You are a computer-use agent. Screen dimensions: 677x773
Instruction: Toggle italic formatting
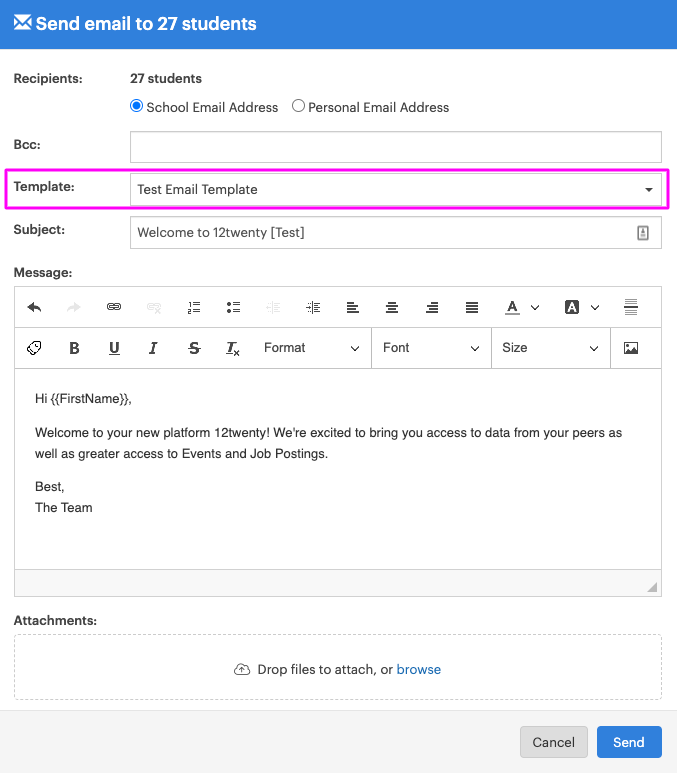(x=153, y=348)
